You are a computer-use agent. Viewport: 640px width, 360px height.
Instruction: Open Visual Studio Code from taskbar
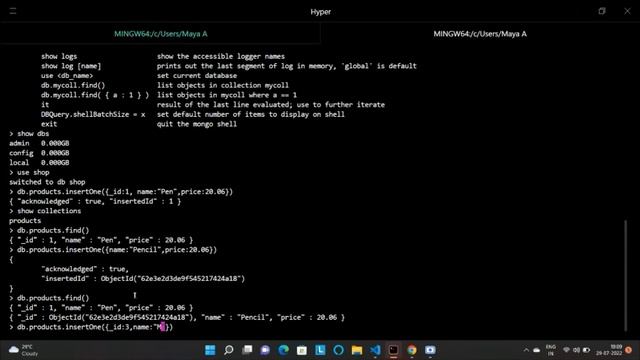click(375, 350)
